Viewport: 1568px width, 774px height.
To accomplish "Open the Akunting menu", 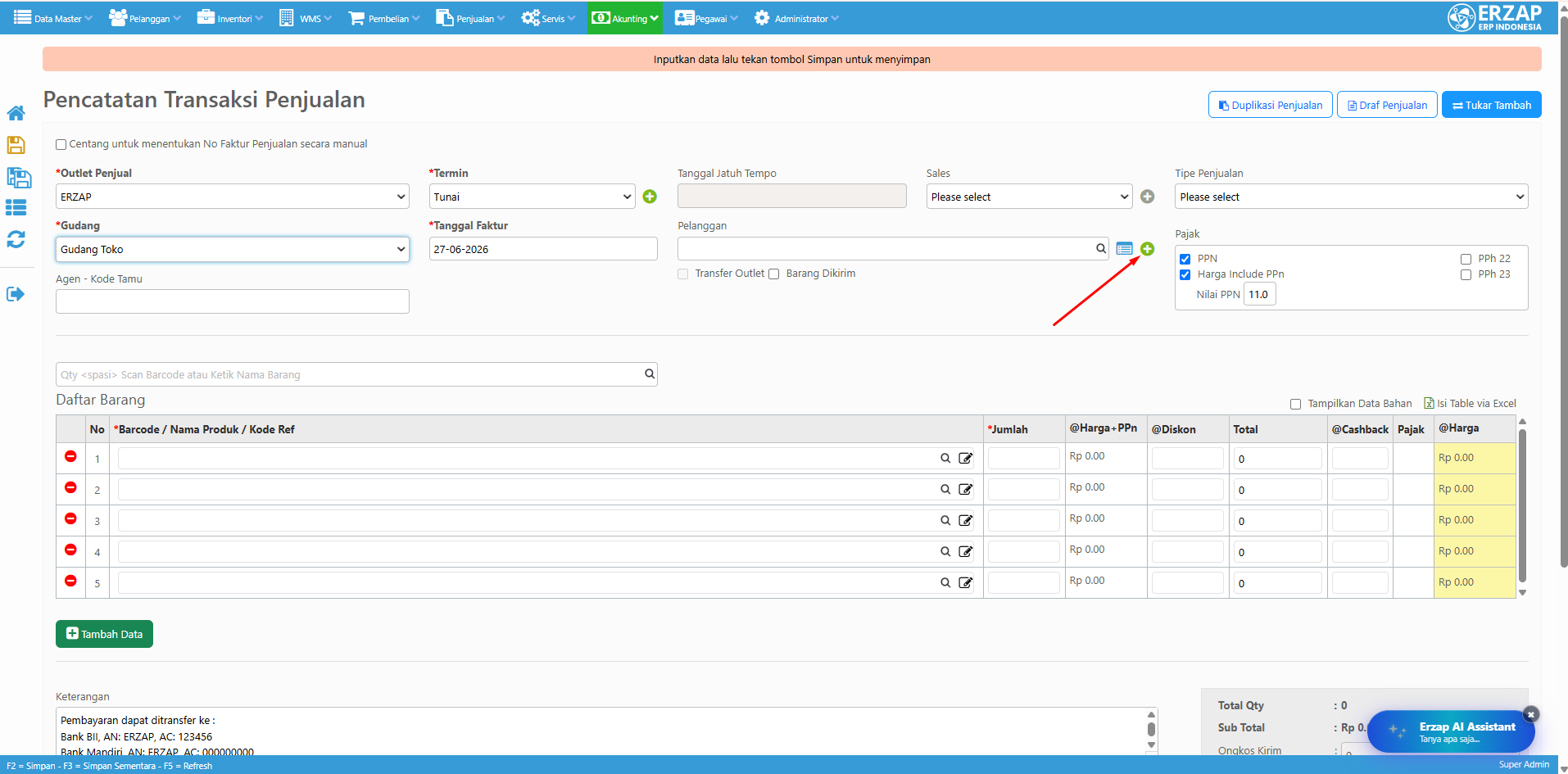I will pos(625,18).
